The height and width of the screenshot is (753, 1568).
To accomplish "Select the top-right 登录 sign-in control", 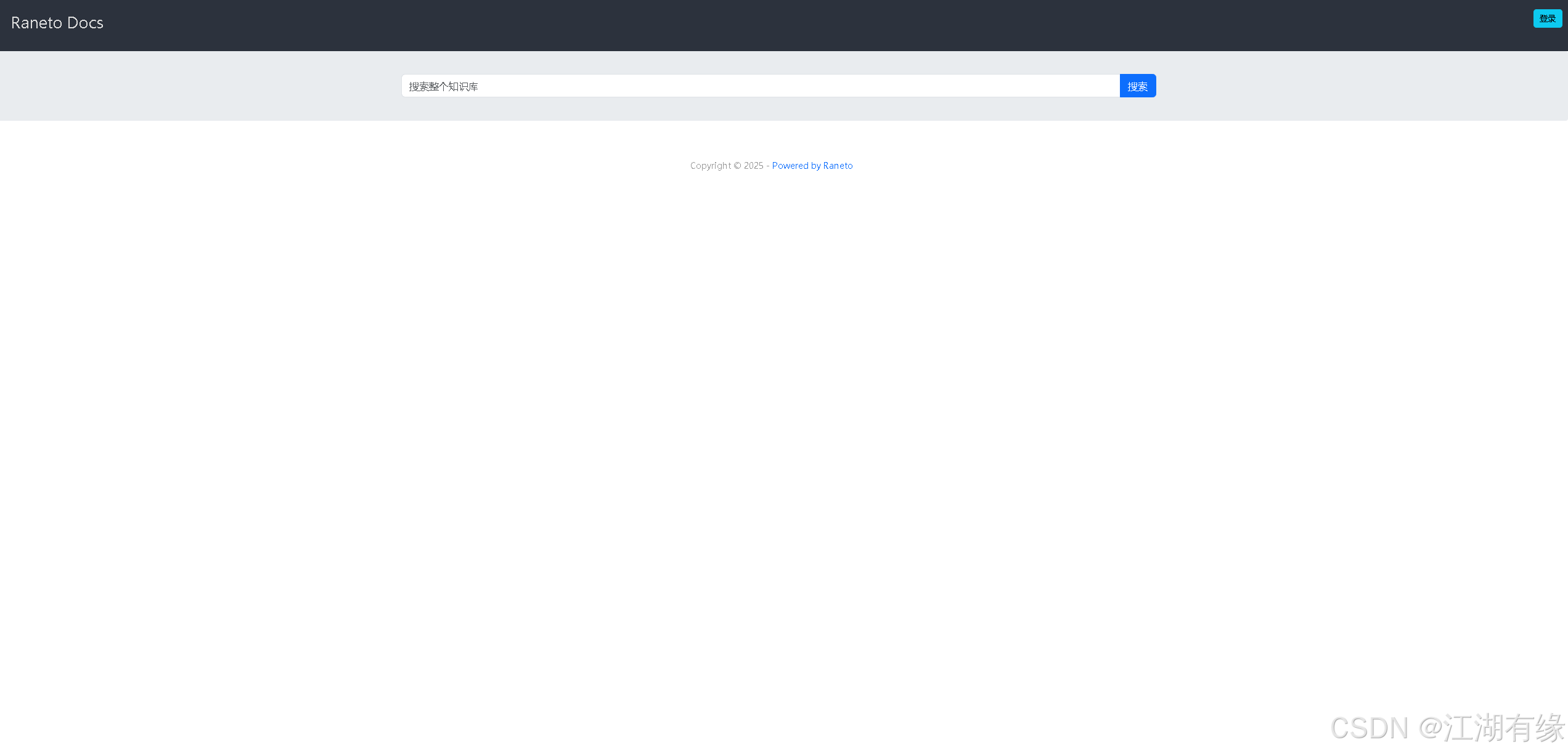I will pos(1547,18).
